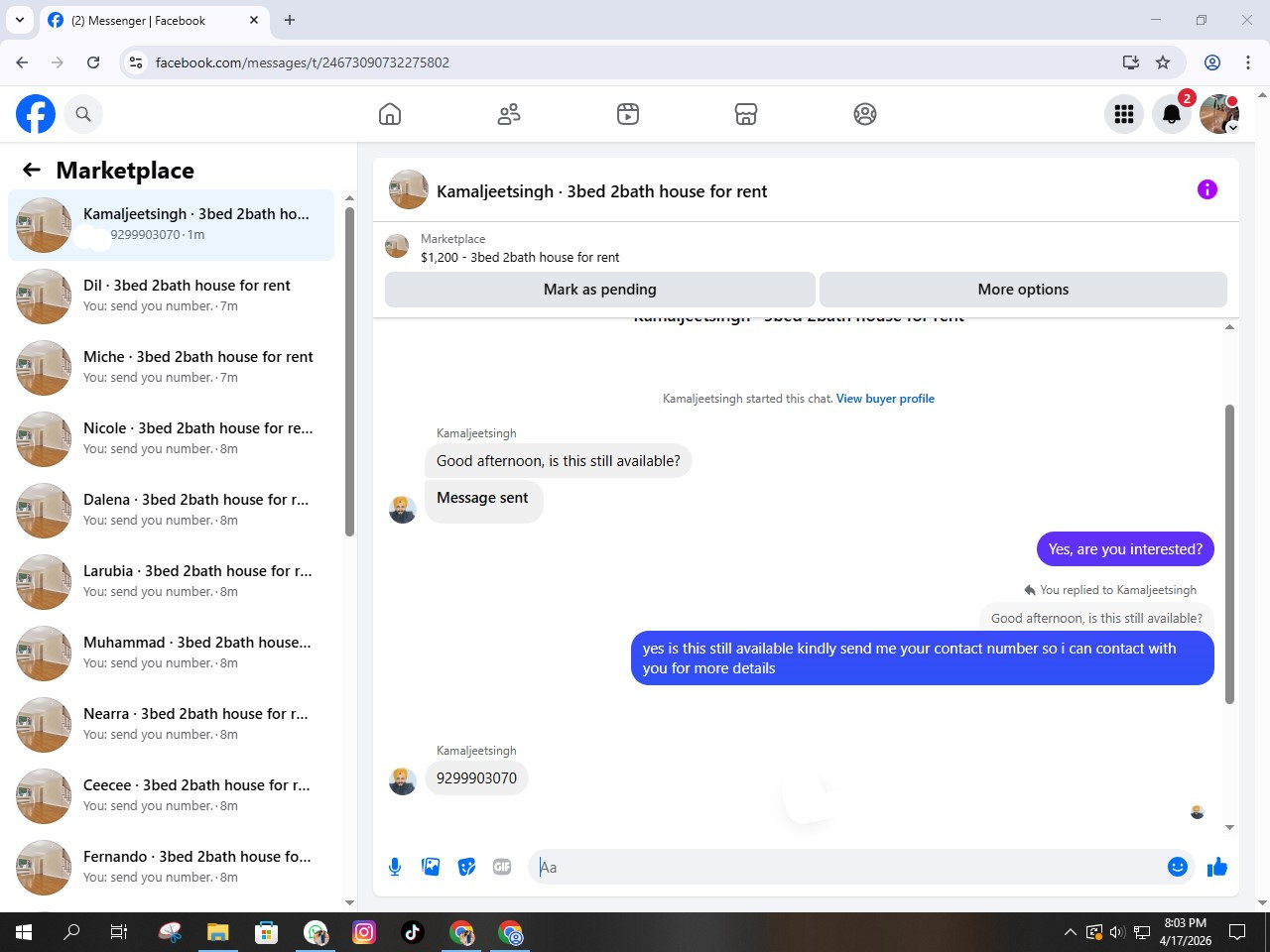Choose a sticker icon

[466, 867]
